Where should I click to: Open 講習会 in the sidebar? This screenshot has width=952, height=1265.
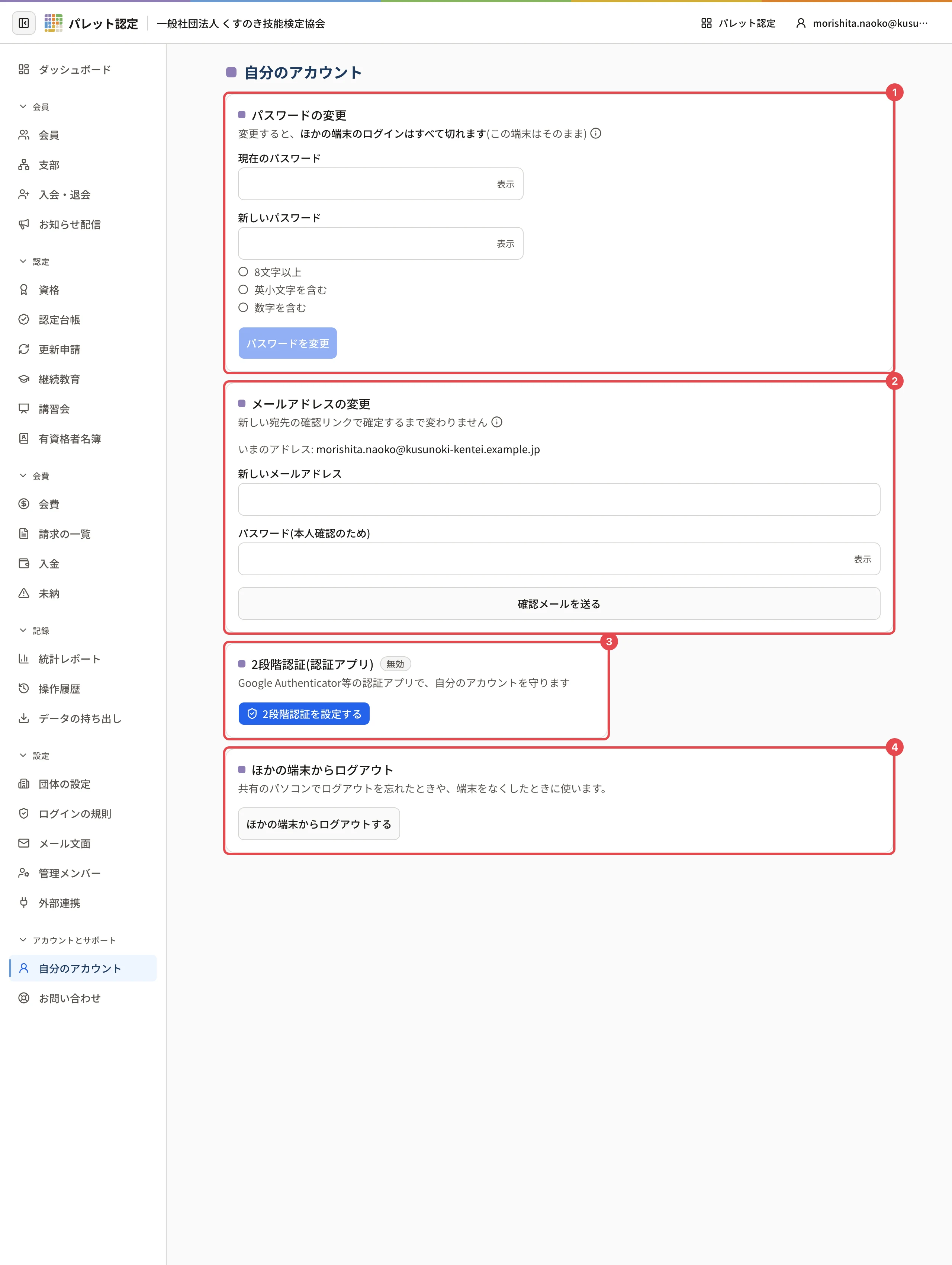83,409
